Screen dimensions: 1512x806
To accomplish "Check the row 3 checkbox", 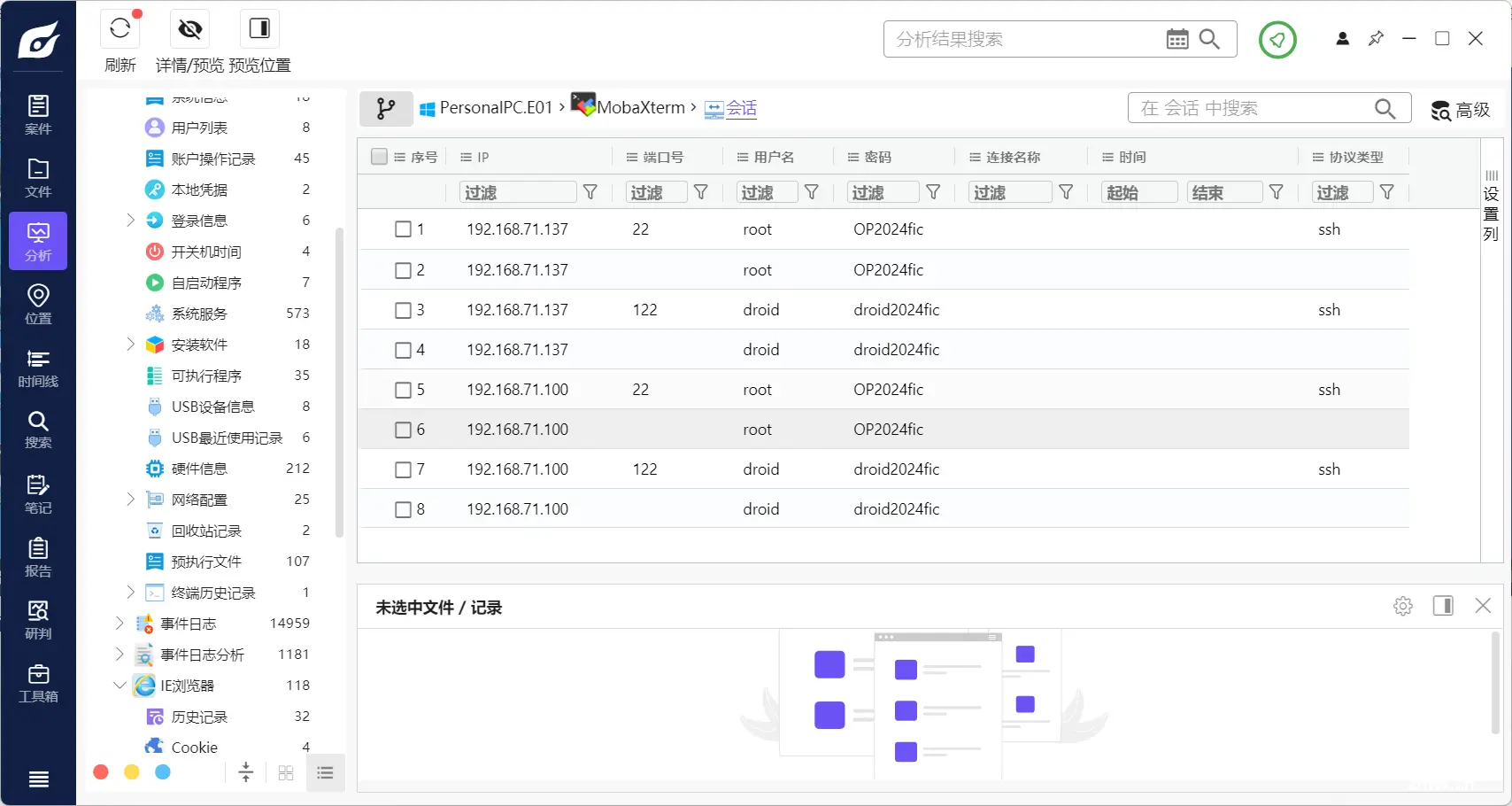I will click(403, 310).
